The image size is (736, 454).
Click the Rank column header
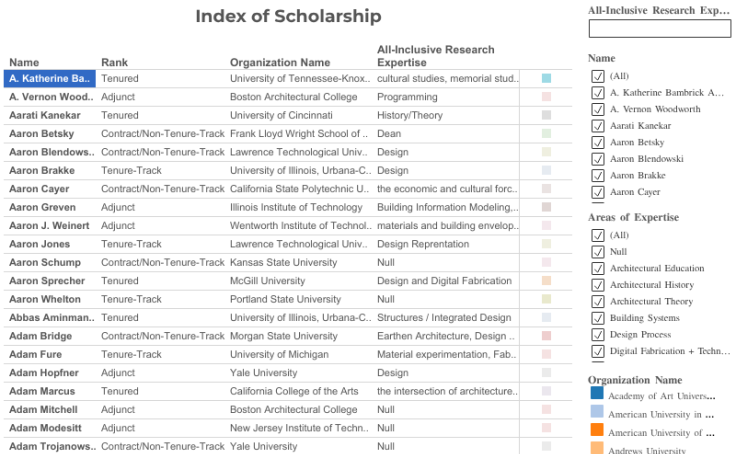pyautogui.click(x=114, y=62)
